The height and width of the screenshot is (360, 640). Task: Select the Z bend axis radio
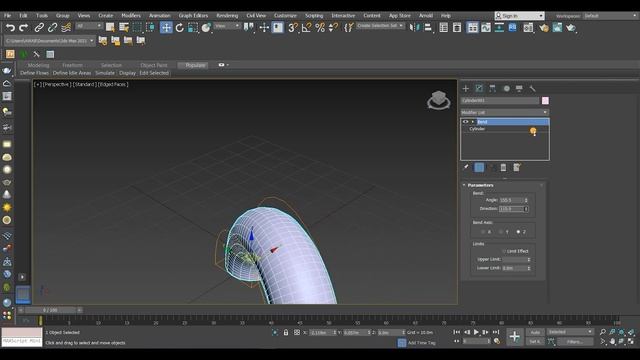pos(518,232)
